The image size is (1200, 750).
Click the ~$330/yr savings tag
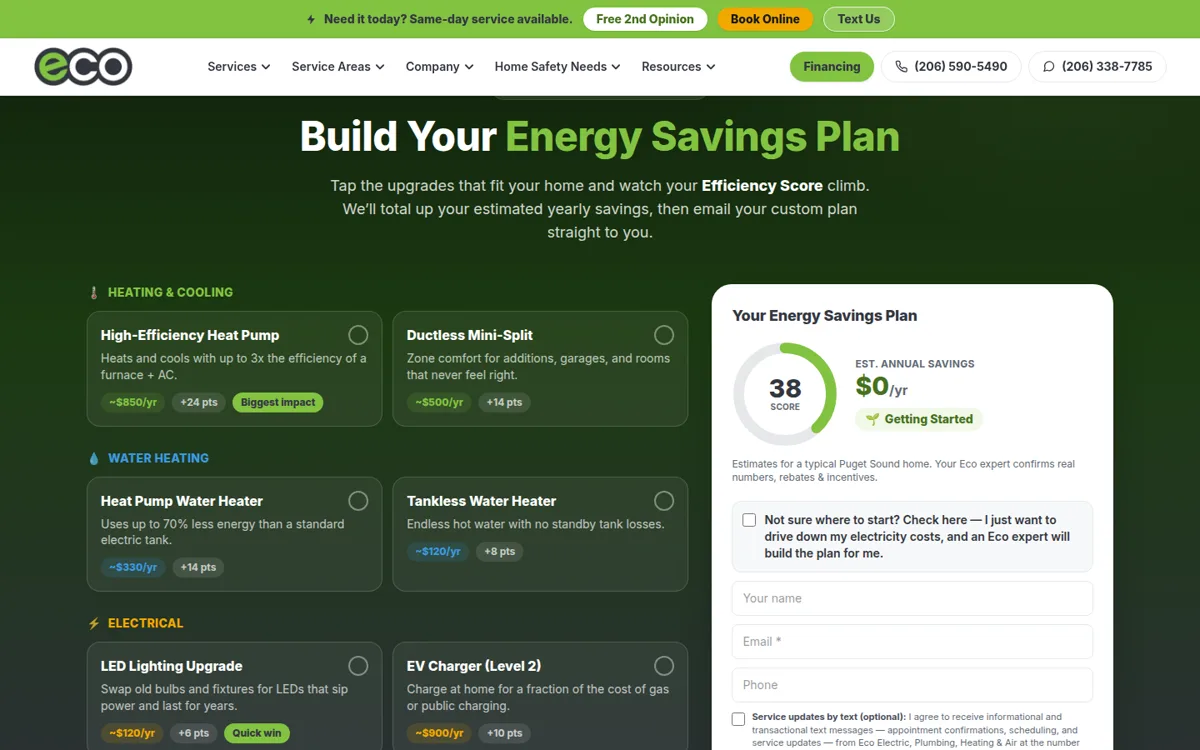click(133, 567)
